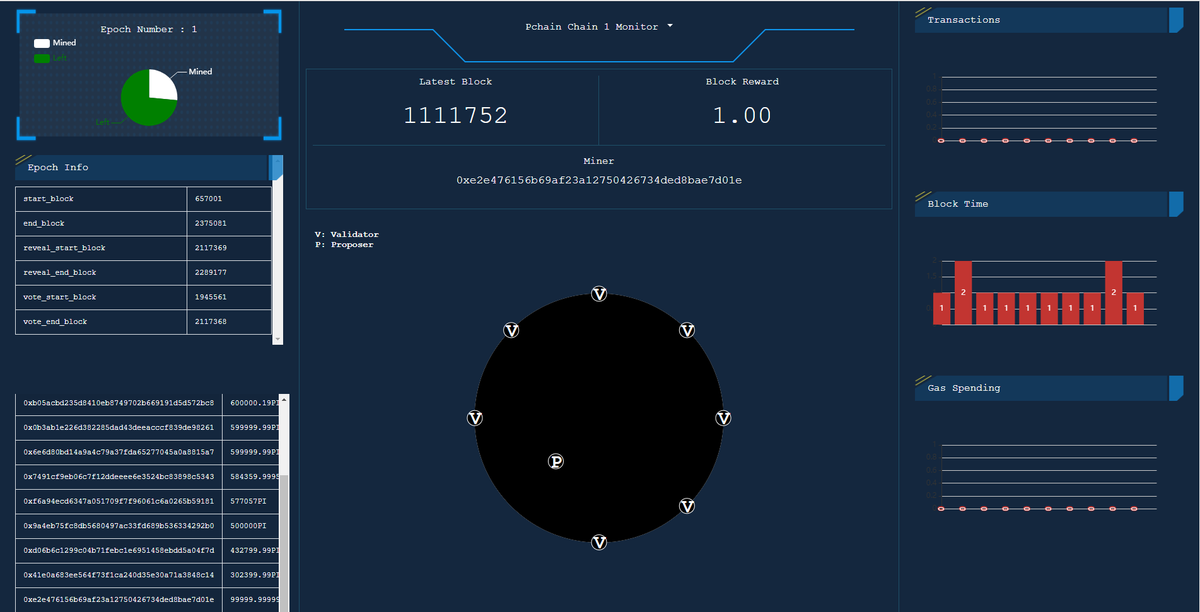Viewport: 1200px width, 612px height.
Task: Click the end_block label cell
Action: click(101, 224)
